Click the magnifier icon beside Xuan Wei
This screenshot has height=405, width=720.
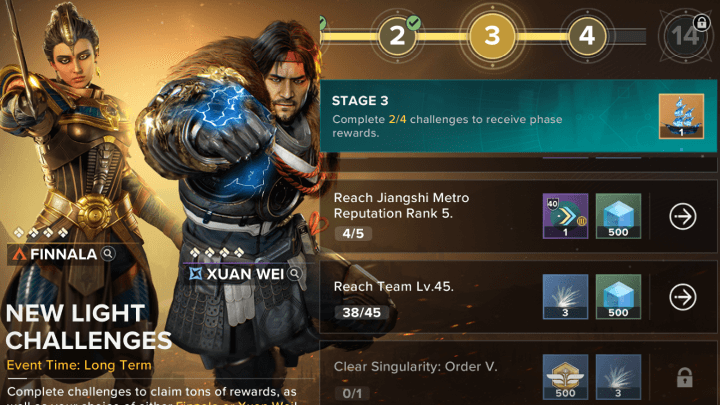coord(295,274)
